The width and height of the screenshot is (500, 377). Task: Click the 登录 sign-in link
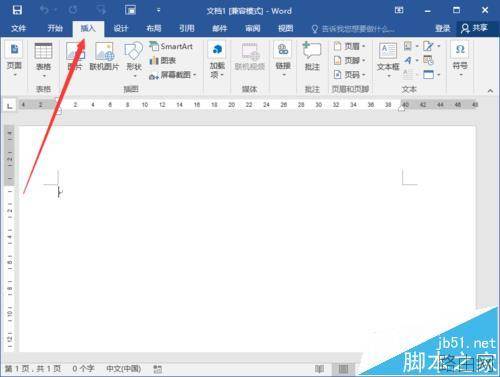[x=443, y=28]
